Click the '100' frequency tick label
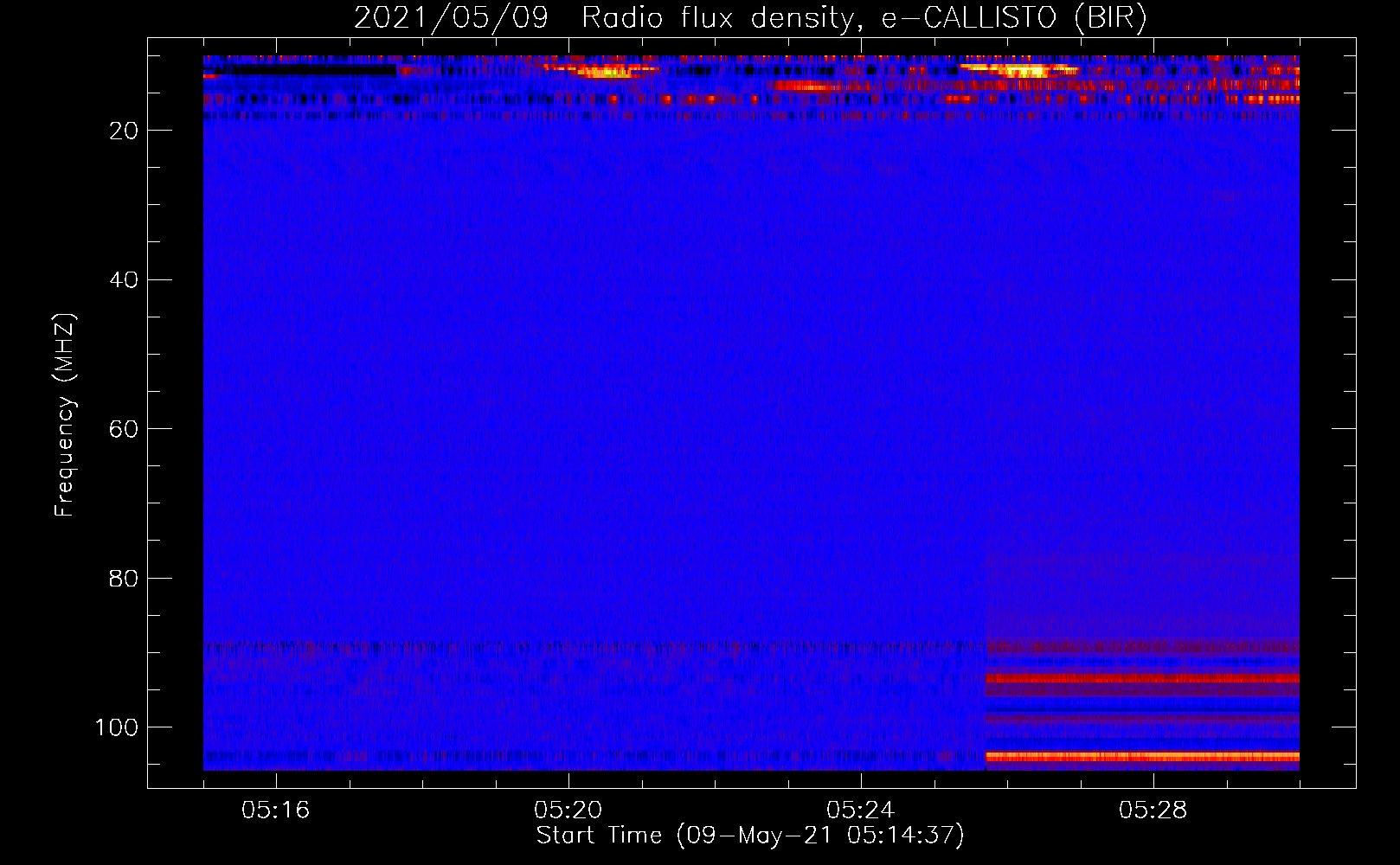Screen dimensions: 1400x865 (117, 727)
